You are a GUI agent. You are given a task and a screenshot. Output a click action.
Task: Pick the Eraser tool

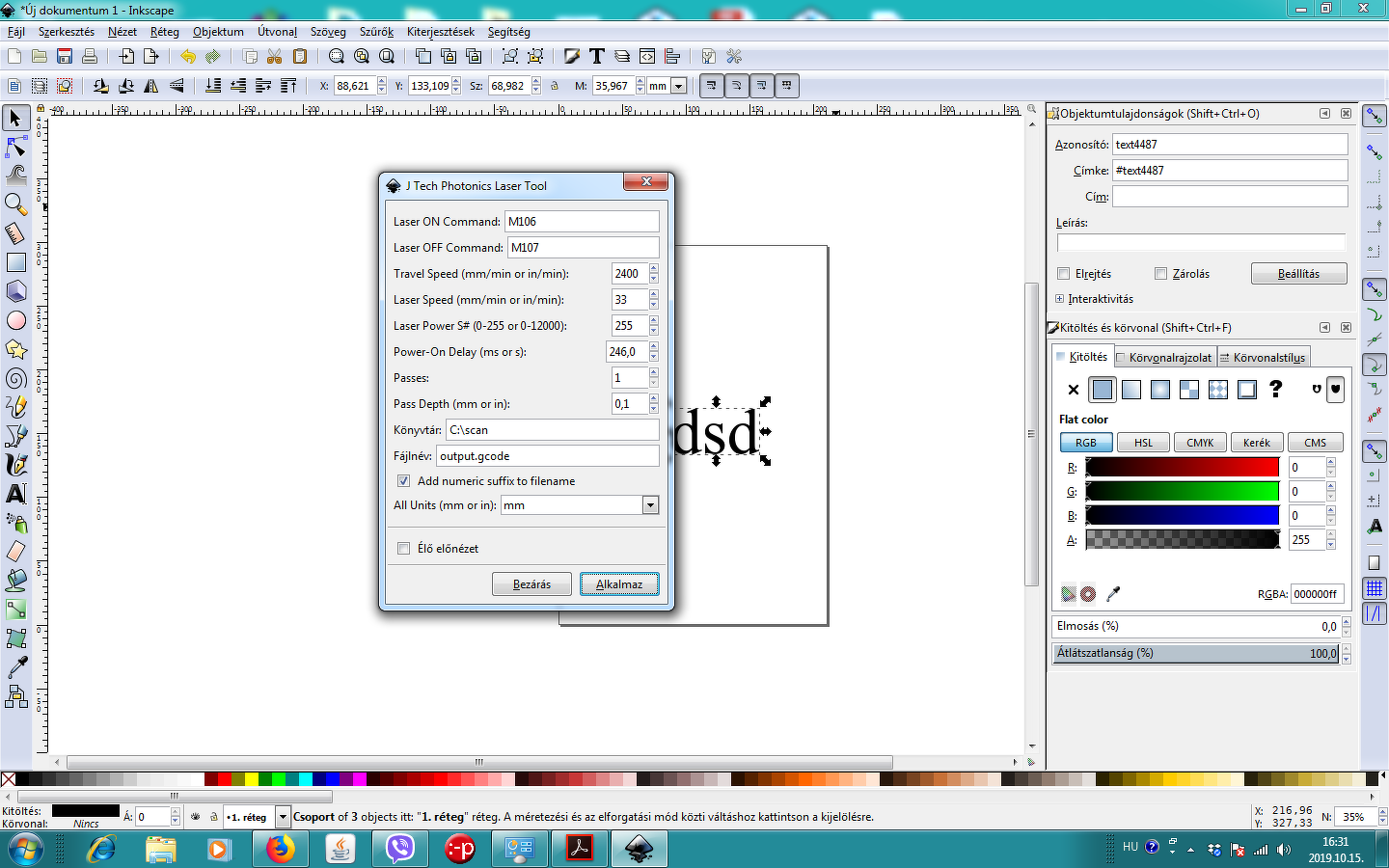click(x=16, y=552)
